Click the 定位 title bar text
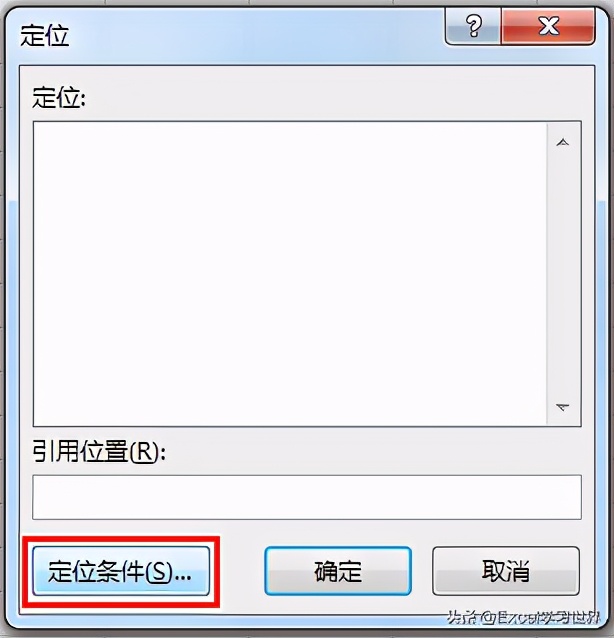Image resolution: width=614 pixels, height=638 pixels. tap(44, 36)
